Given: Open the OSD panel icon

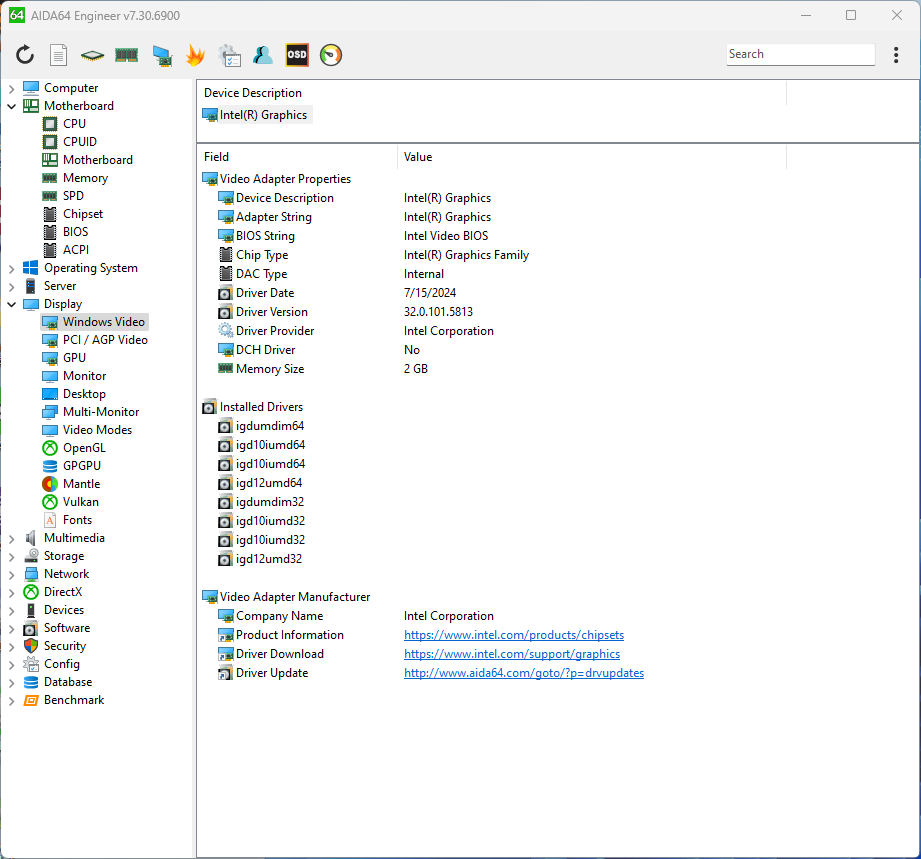Looking at the screenshot, I should pos(297,56).
